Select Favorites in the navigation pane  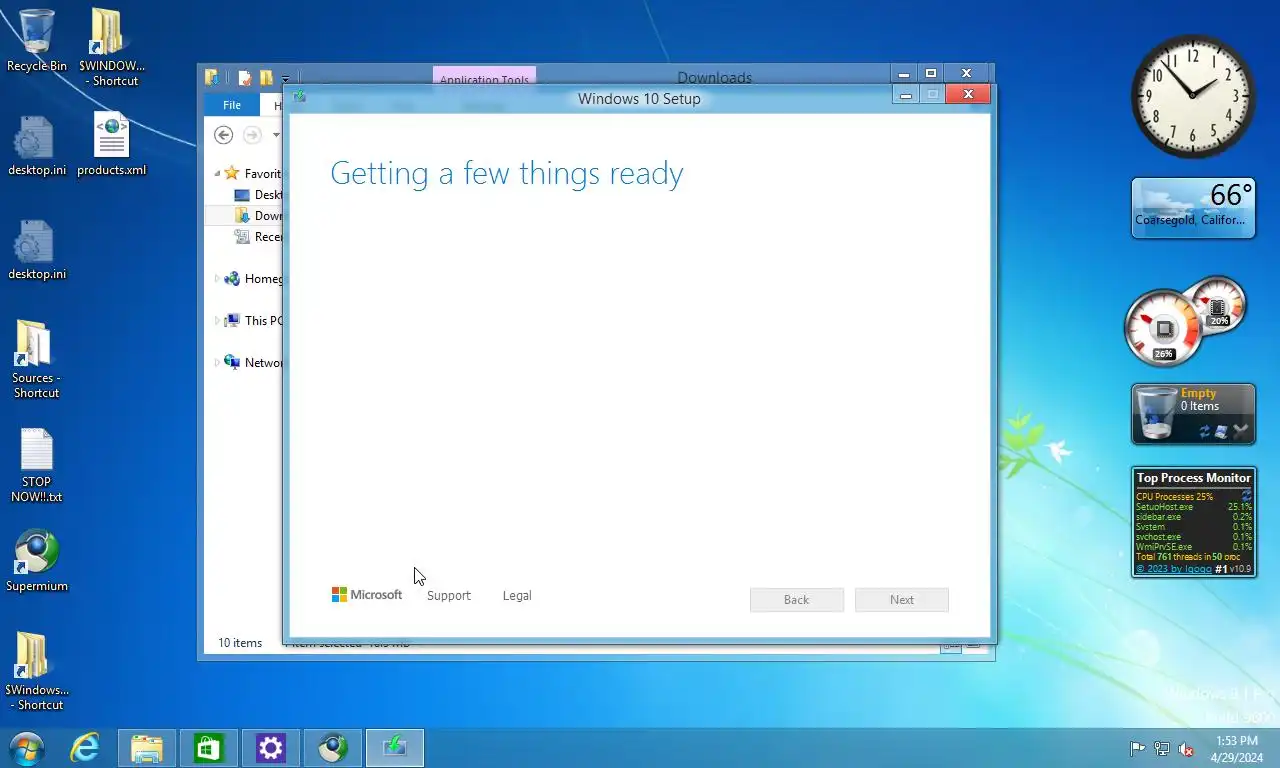[253, 173]
